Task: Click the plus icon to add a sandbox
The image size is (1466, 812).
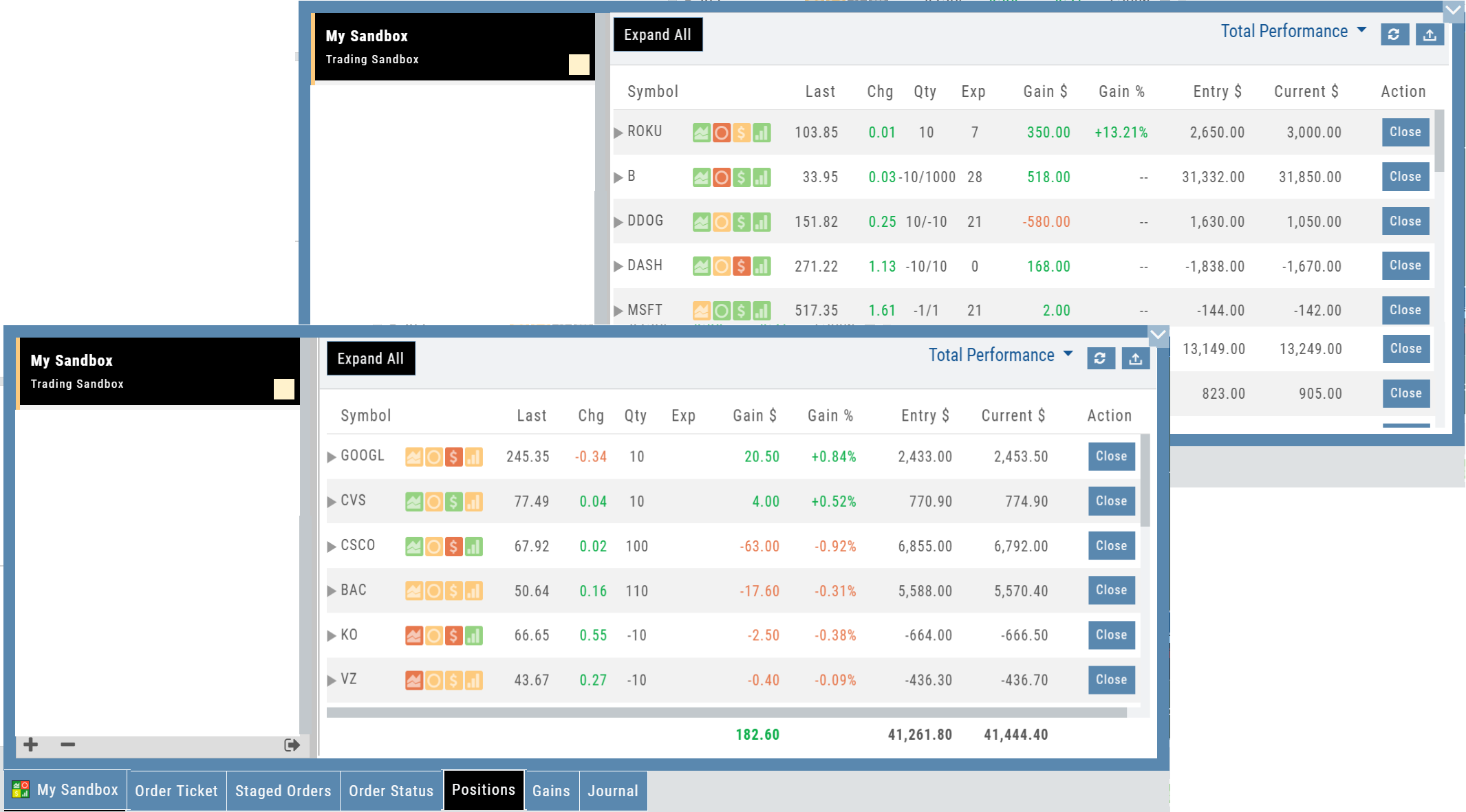Action: 31,745
